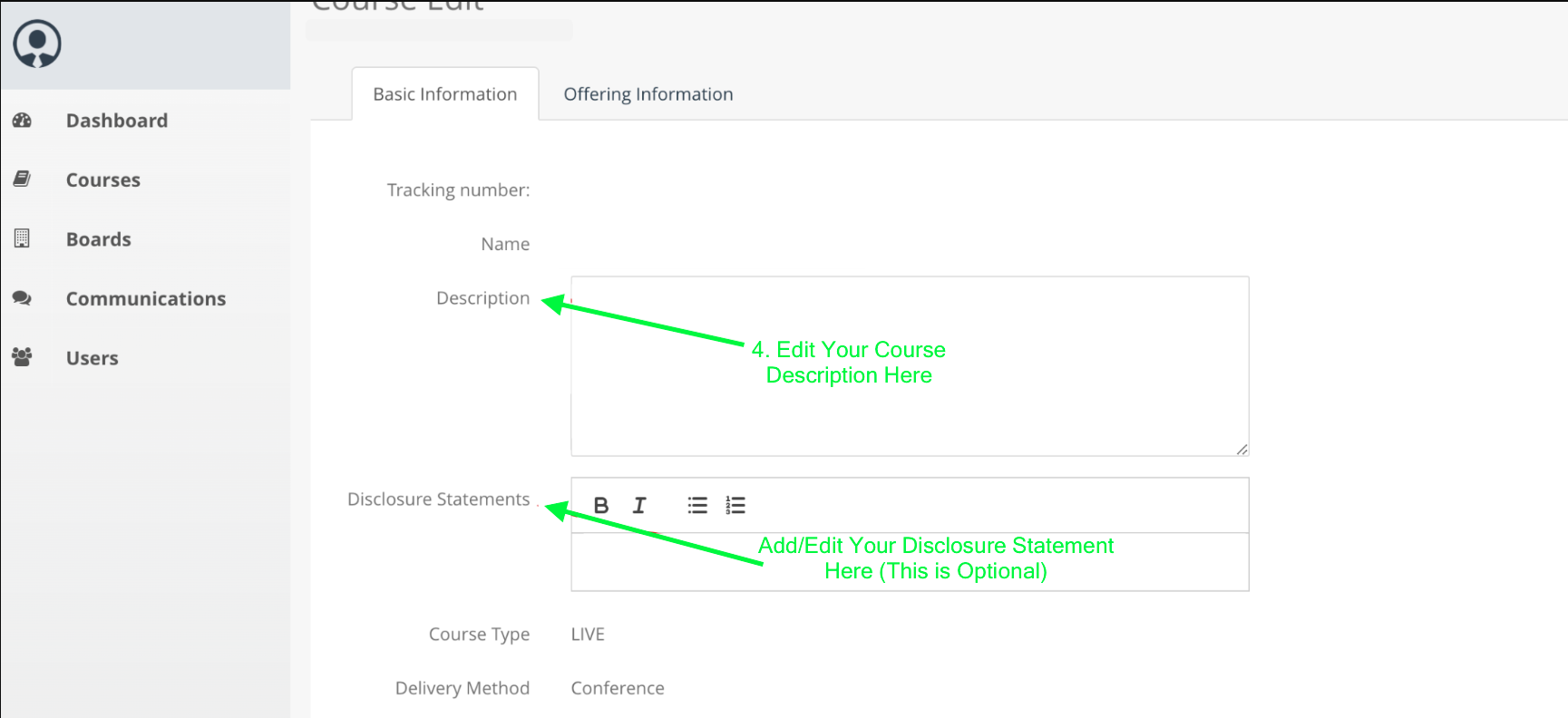Open the user profile avatar icon
Screen dimensions: 1568x718
coord(37,44)
